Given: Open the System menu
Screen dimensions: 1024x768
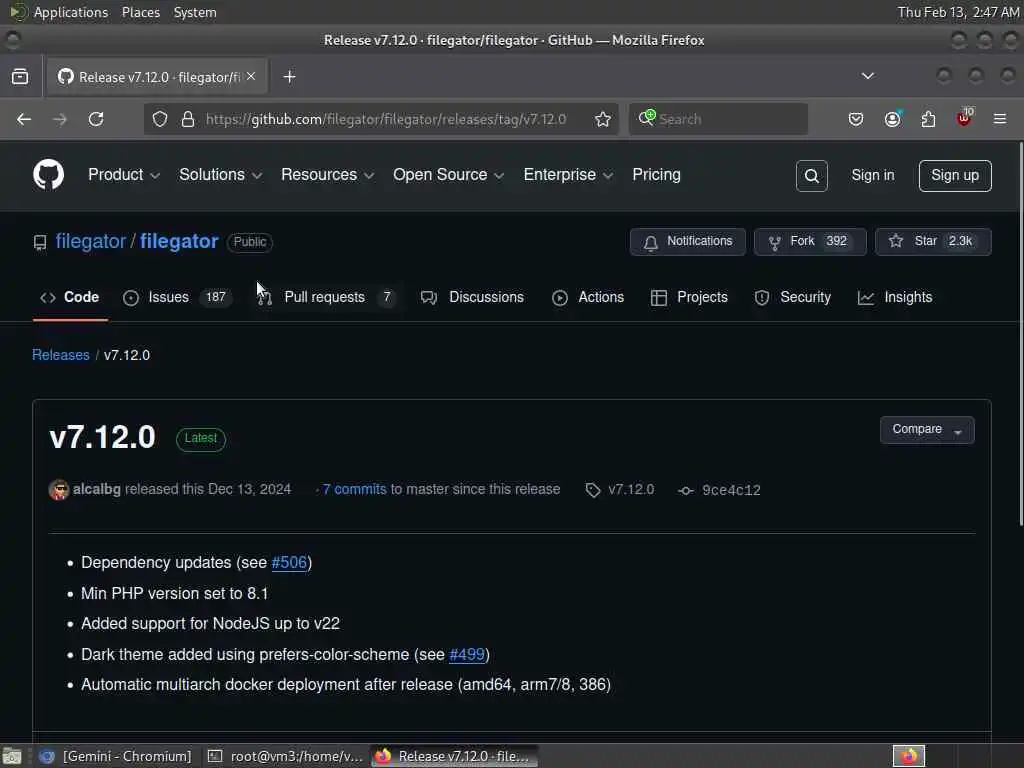Looking at the screenshot, I should click(195, 12).
